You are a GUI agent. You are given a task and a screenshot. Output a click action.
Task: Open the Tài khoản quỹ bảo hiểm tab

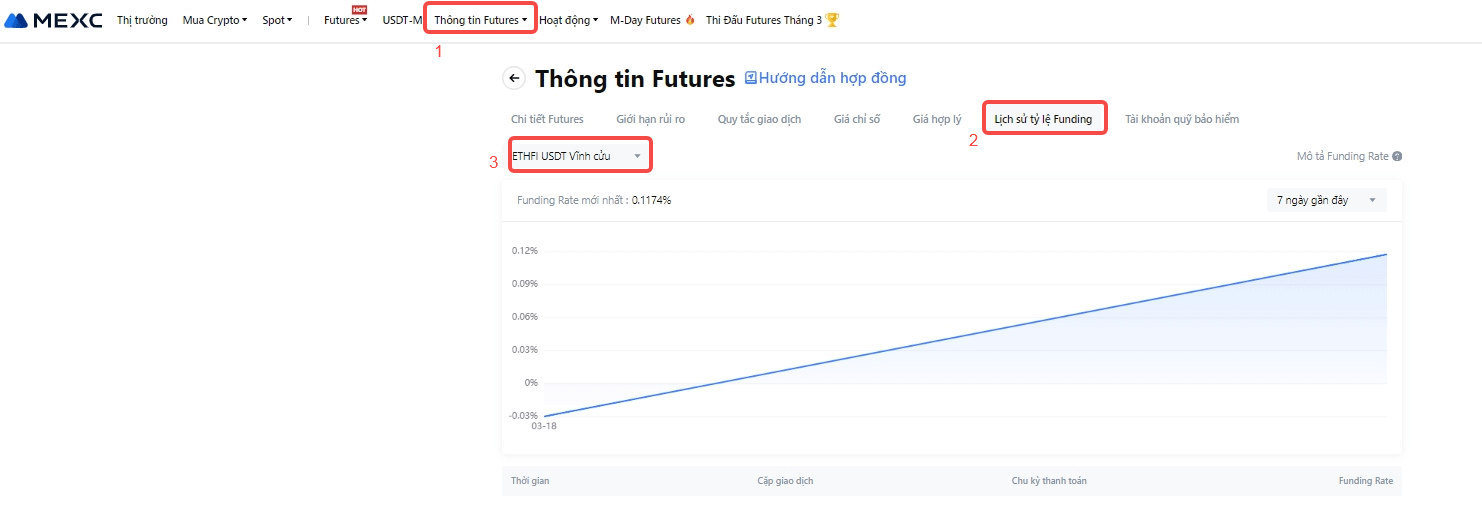1181,119
